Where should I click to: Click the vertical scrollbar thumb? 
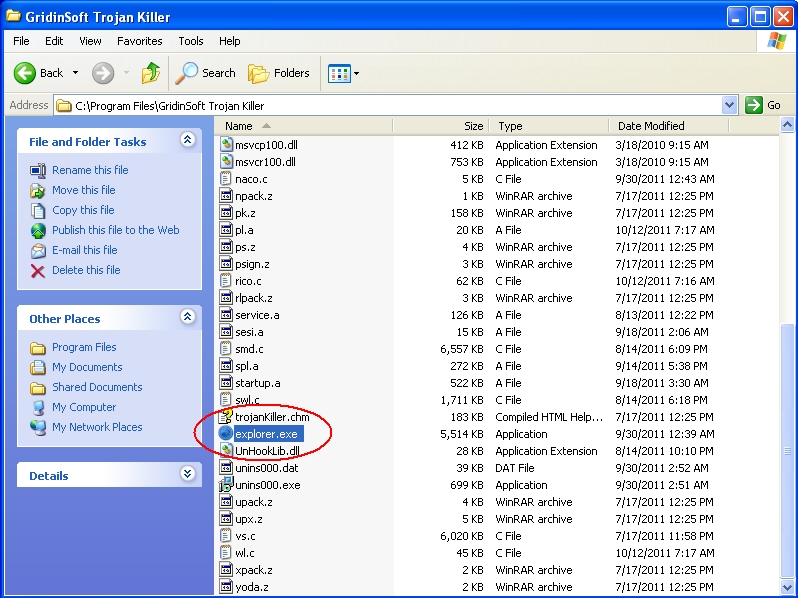click(787, 450)
